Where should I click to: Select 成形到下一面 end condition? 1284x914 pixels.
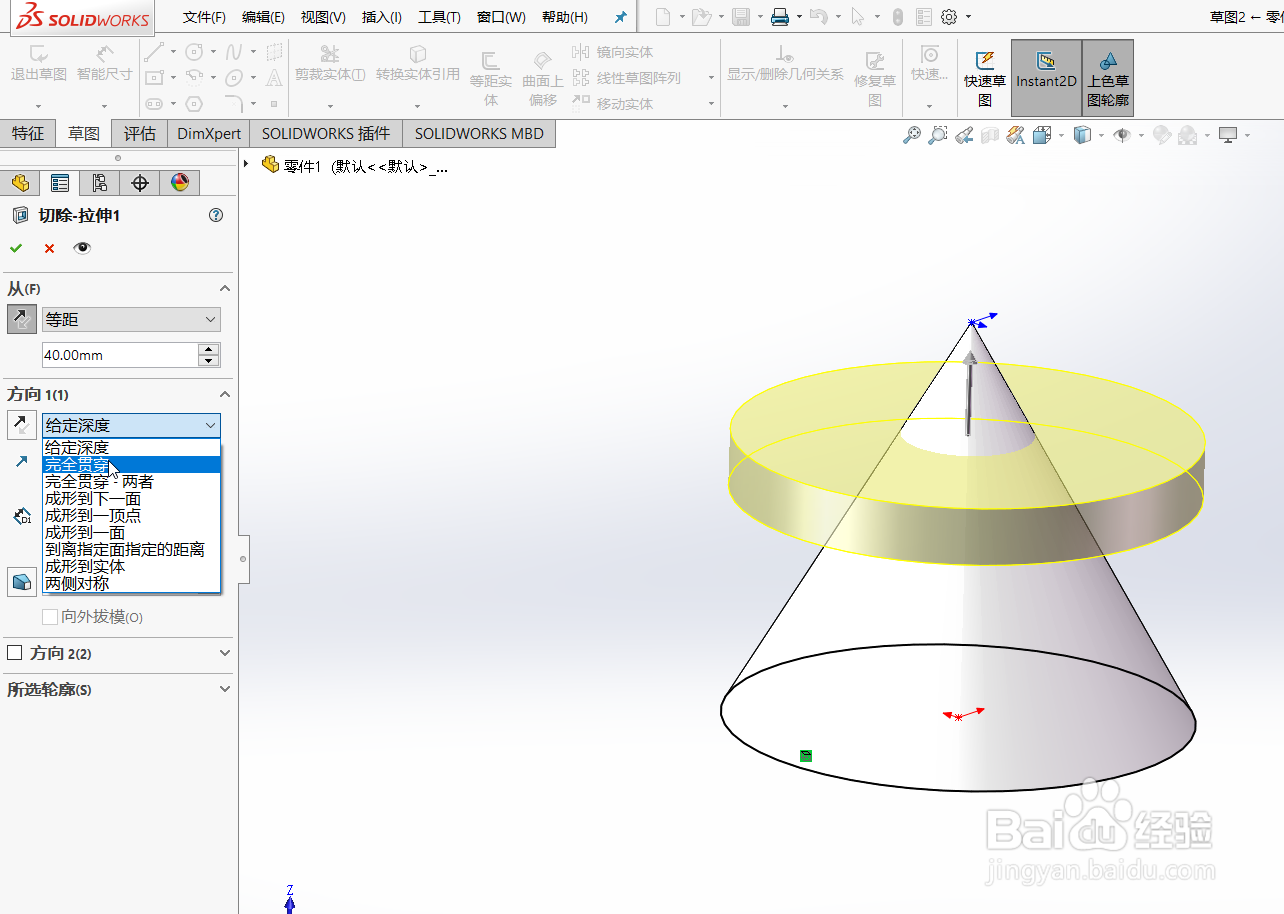[x=131, y=499]
